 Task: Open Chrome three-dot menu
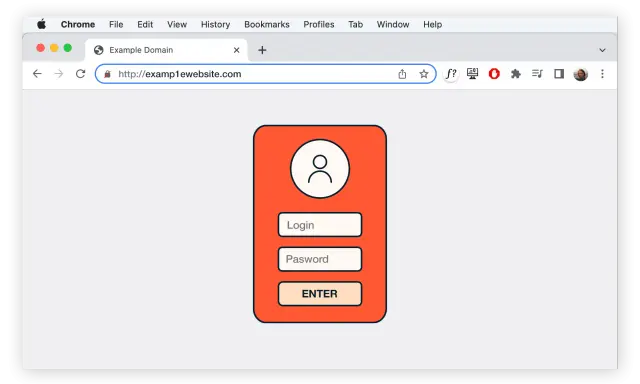coord(602,74)
